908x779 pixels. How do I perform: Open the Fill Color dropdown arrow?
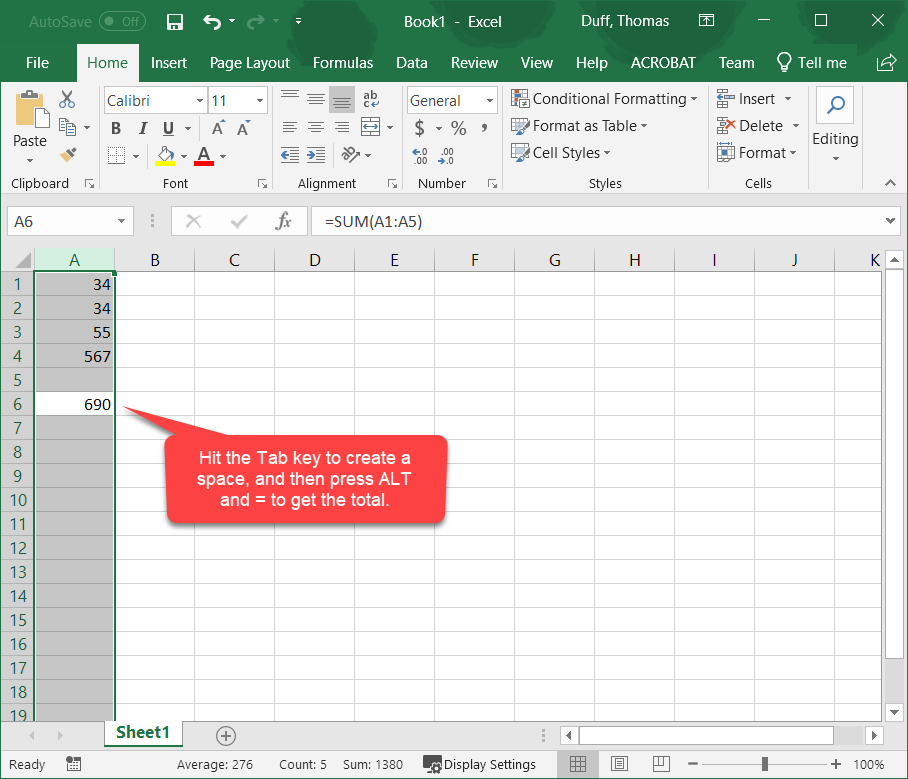182,156
